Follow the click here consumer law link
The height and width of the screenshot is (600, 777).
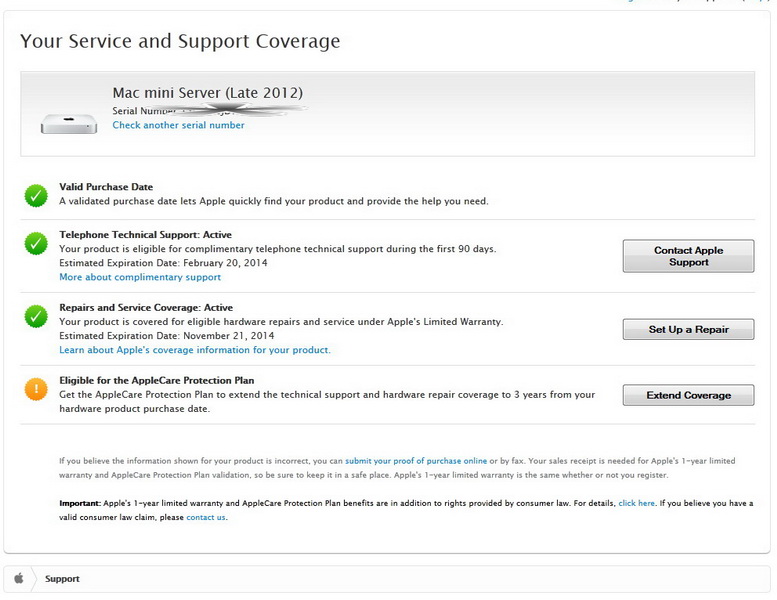coord(636,503)
